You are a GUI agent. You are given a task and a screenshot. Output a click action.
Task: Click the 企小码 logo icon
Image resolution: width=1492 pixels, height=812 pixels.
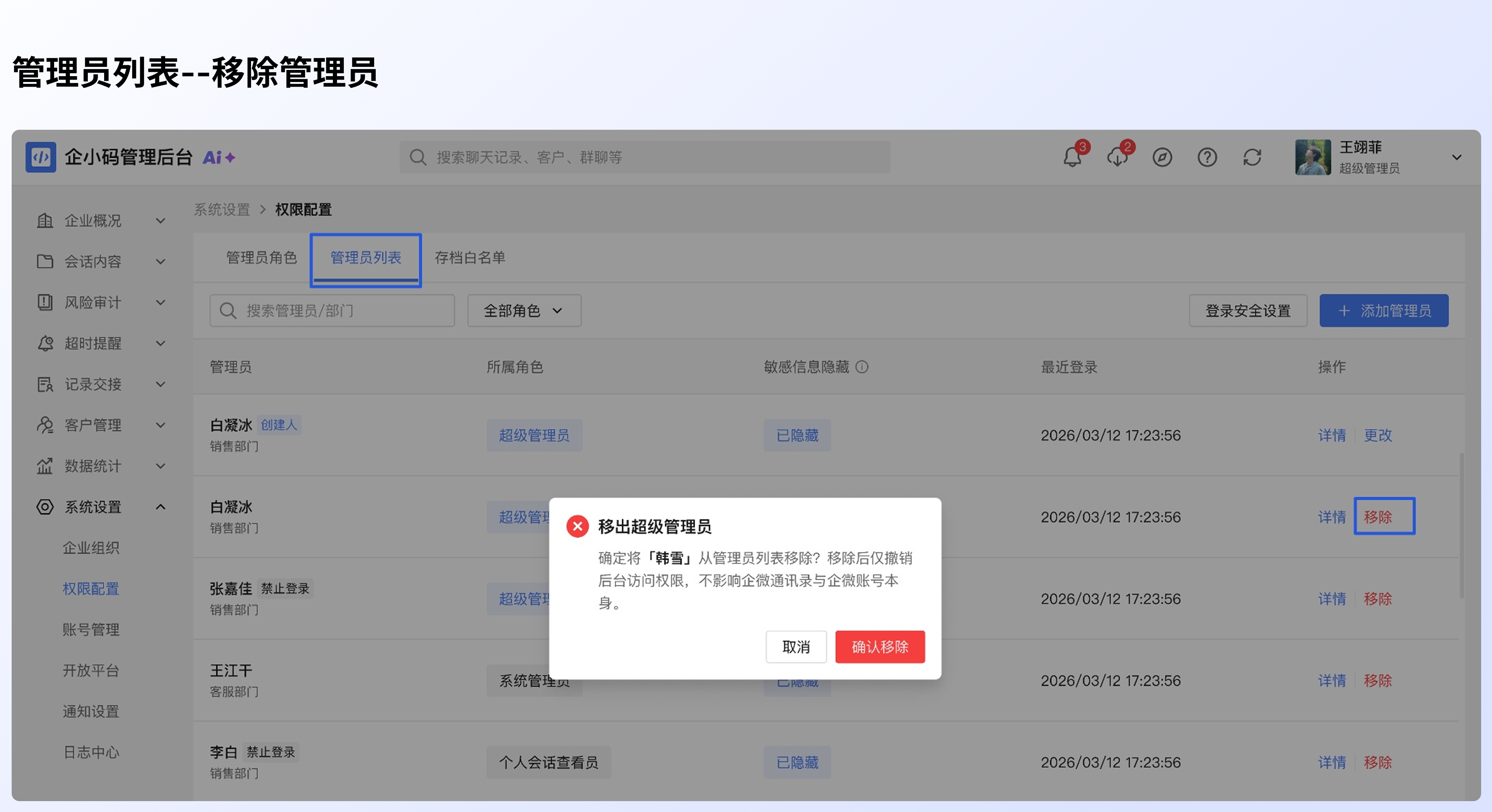click(40, 157)
